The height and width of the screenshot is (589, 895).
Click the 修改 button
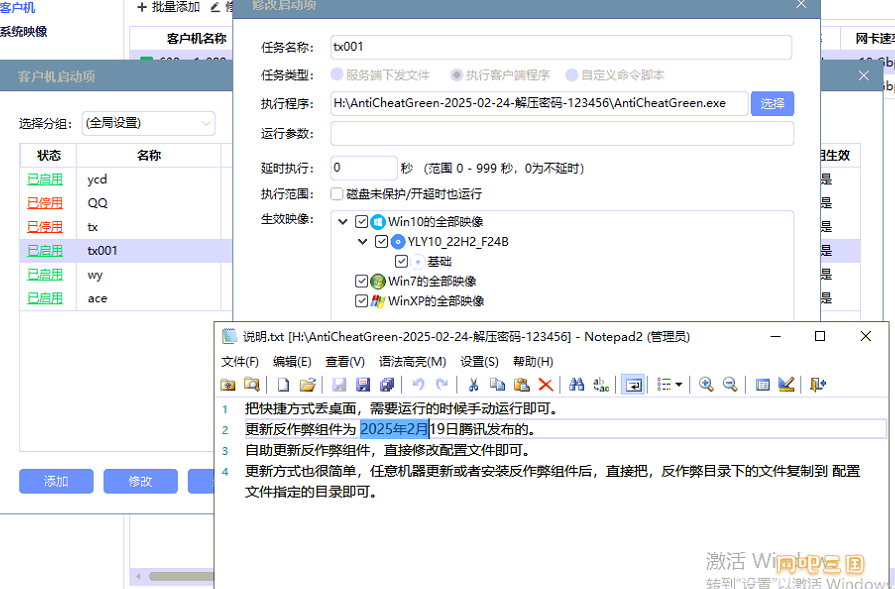pyautogui.click(x=140, y=481)
